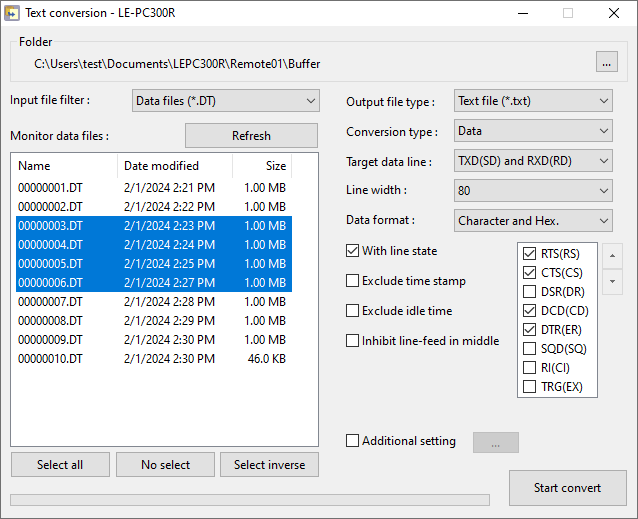This screenshot has width=638, height=519.
Task: Click the Name column header
Action: click(34, 166)
